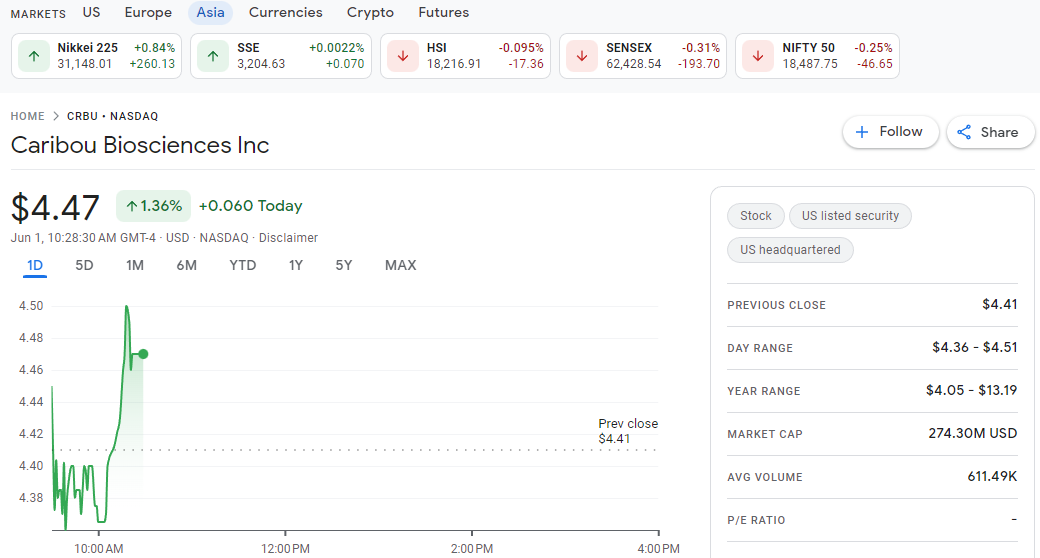Image resolution: width=1040 pixels, height=558 pixels.
Task: Click the PREVIOUS CLOSE label
Action: [776, 305]
